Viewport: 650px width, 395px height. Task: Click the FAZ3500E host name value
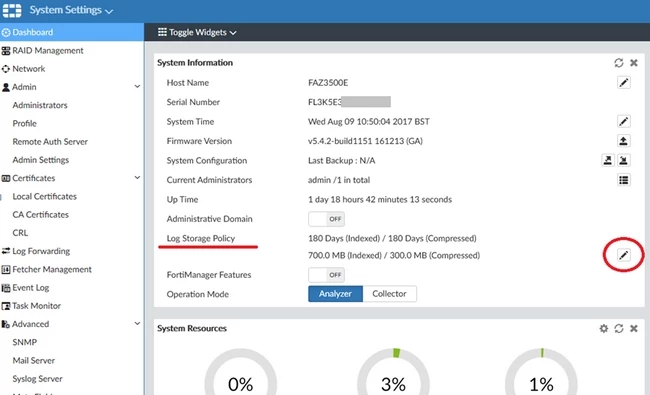click(328, 82)
